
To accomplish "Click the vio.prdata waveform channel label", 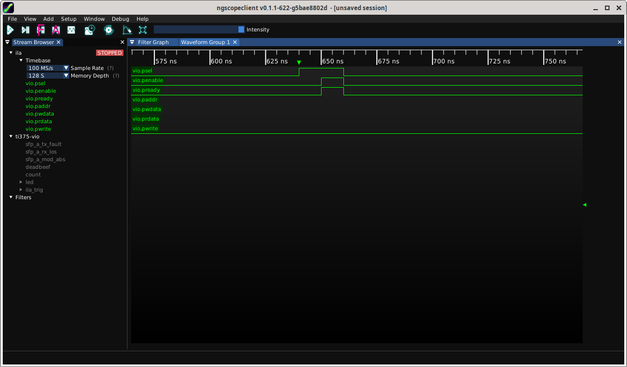I will 146,119.
